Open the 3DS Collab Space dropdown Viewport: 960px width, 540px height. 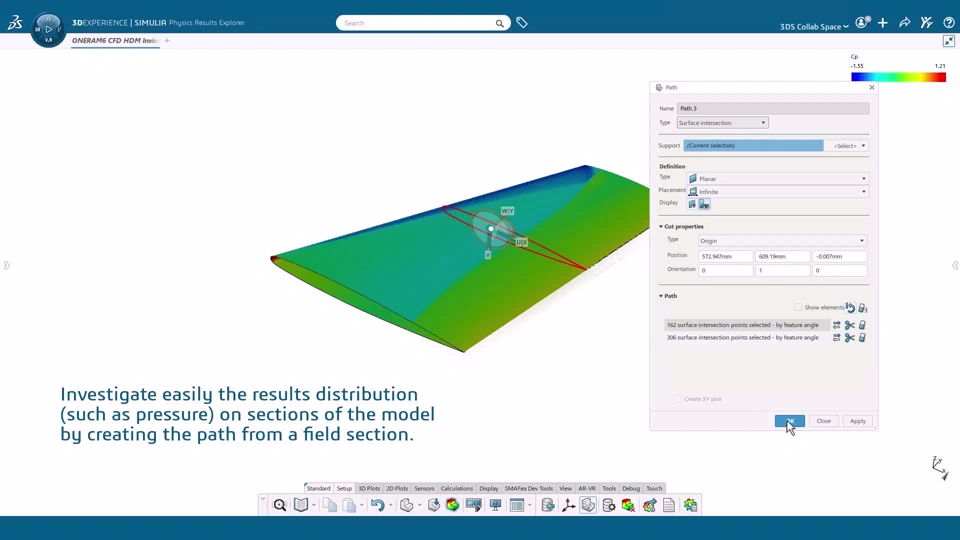[814, 26]
